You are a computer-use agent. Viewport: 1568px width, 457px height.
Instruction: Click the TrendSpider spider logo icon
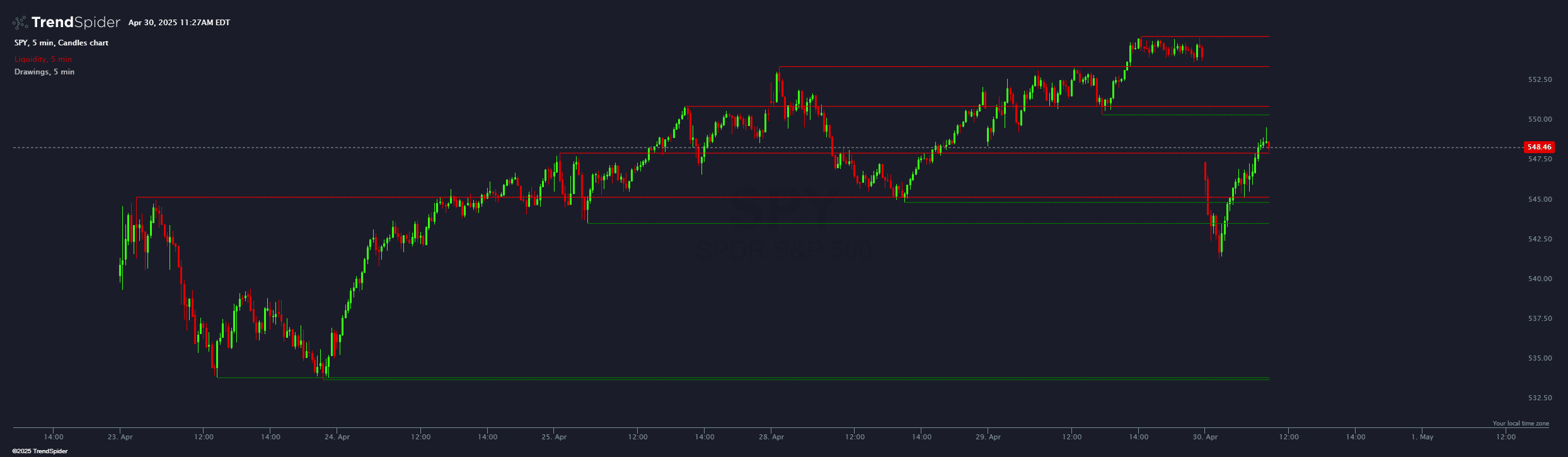(x=20, y=23)
